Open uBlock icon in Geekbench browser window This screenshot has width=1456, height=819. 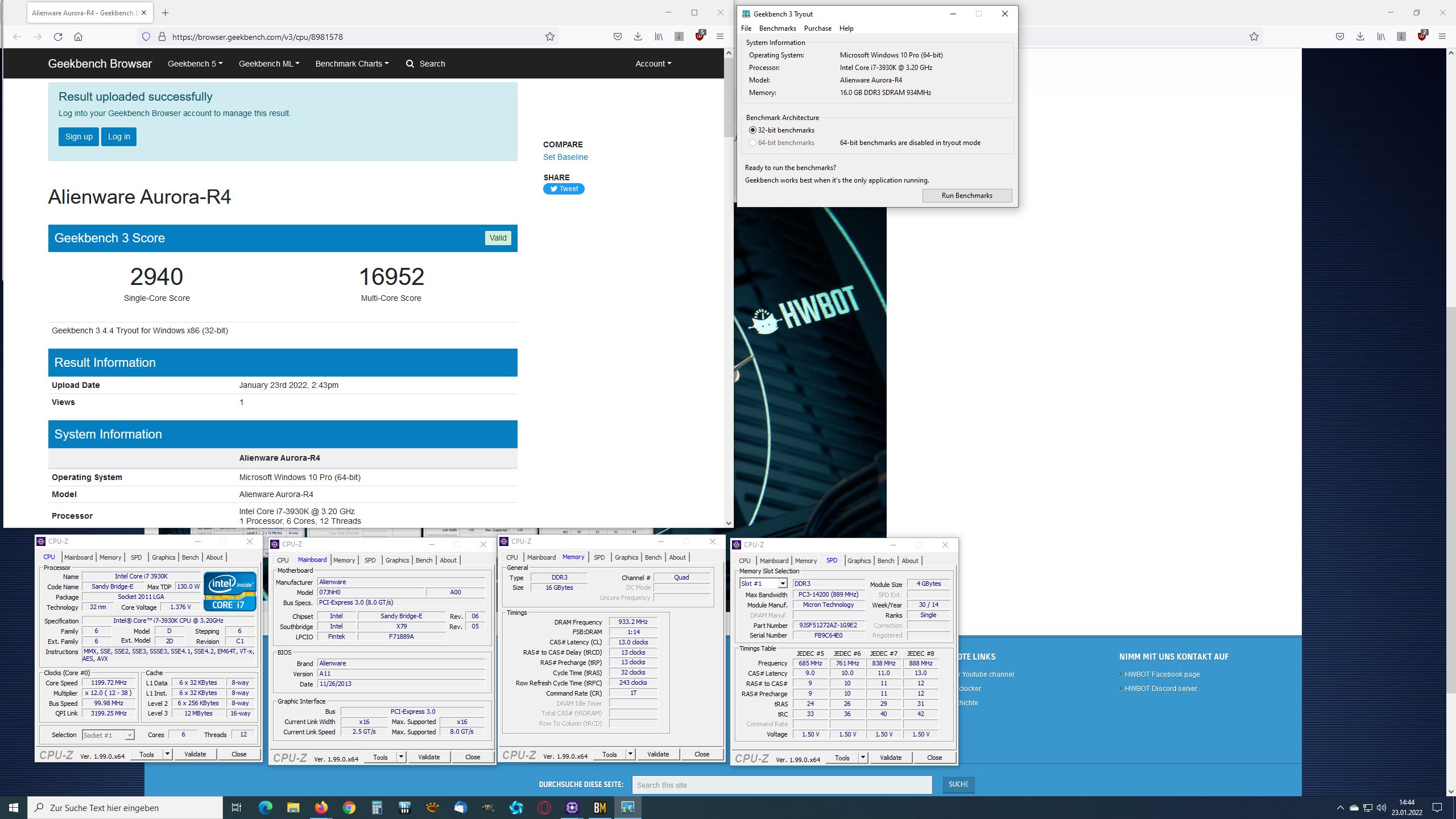click(700, 36)
